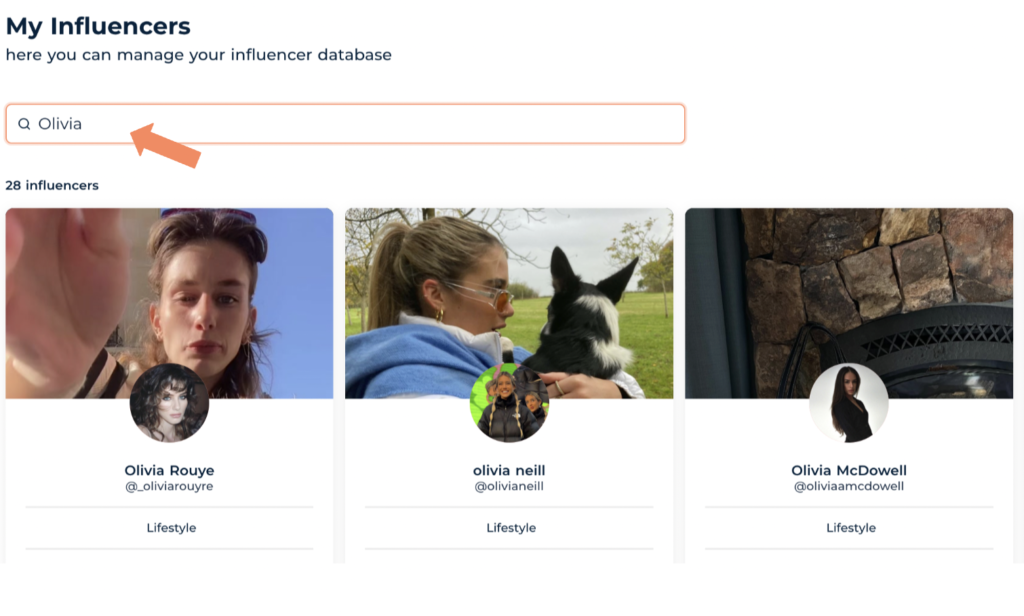
Task: Click the magnifying glass search icon
Action: 24,124
